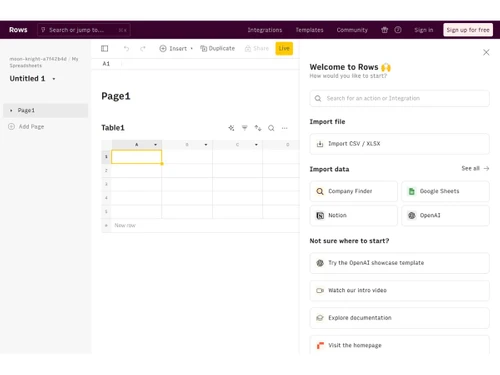Open column A dropdown arrow
The image size is (500, 375).
pos(155,145)
